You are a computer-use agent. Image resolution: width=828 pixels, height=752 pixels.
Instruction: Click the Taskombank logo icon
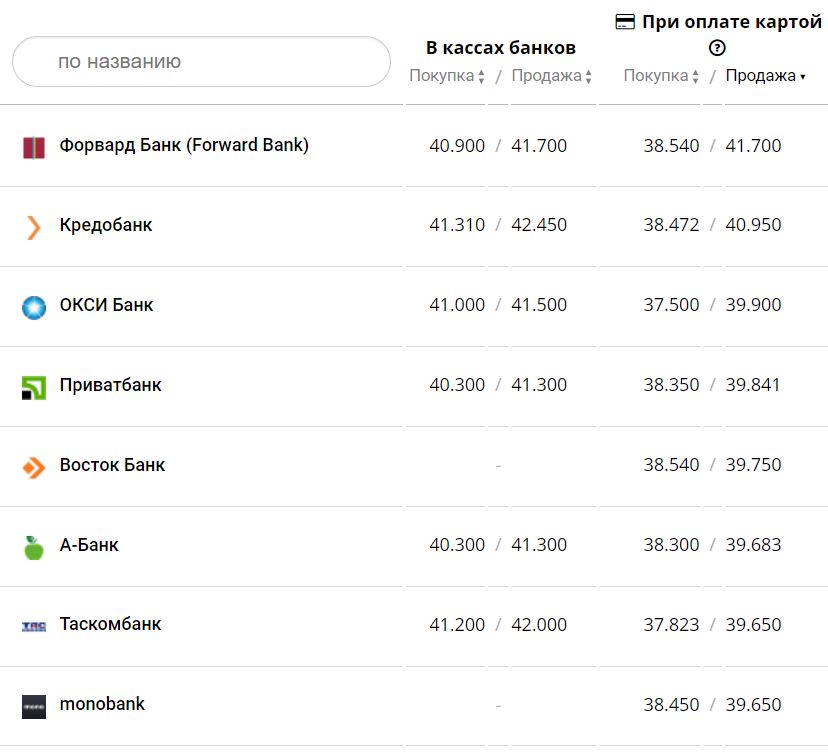34,626
